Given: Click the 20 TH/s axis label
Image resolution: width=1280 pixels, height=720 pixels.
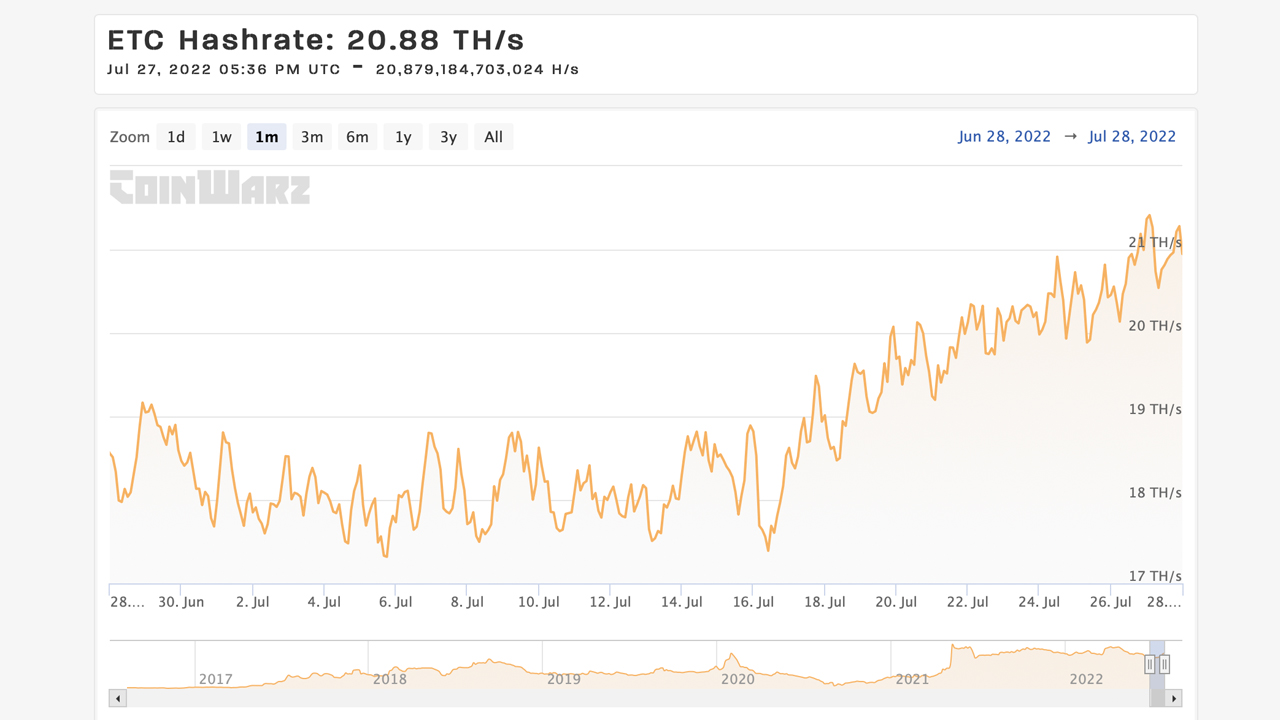Looking at the screenshot, I should pyautogui.click(x=1155, y=326).
